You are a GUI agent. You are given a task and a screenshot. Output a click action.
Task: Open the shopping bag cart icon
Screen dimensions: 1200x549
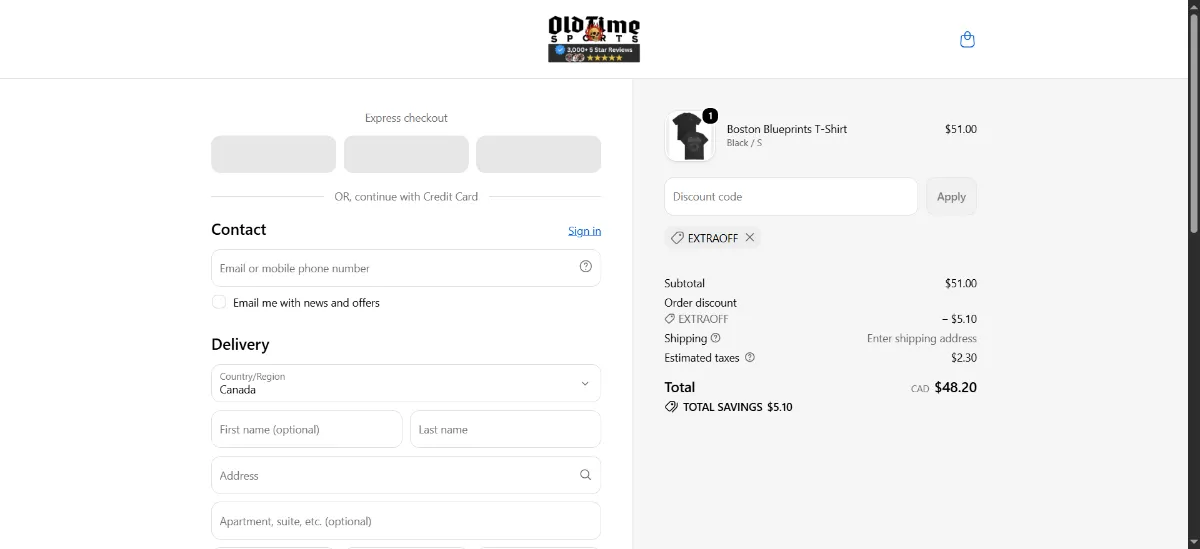[967, 40]
